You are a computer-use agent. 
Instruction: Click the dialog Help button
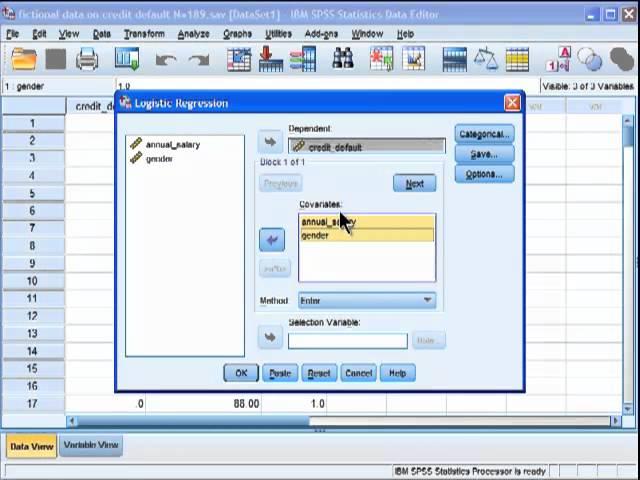tap(398, 373)
